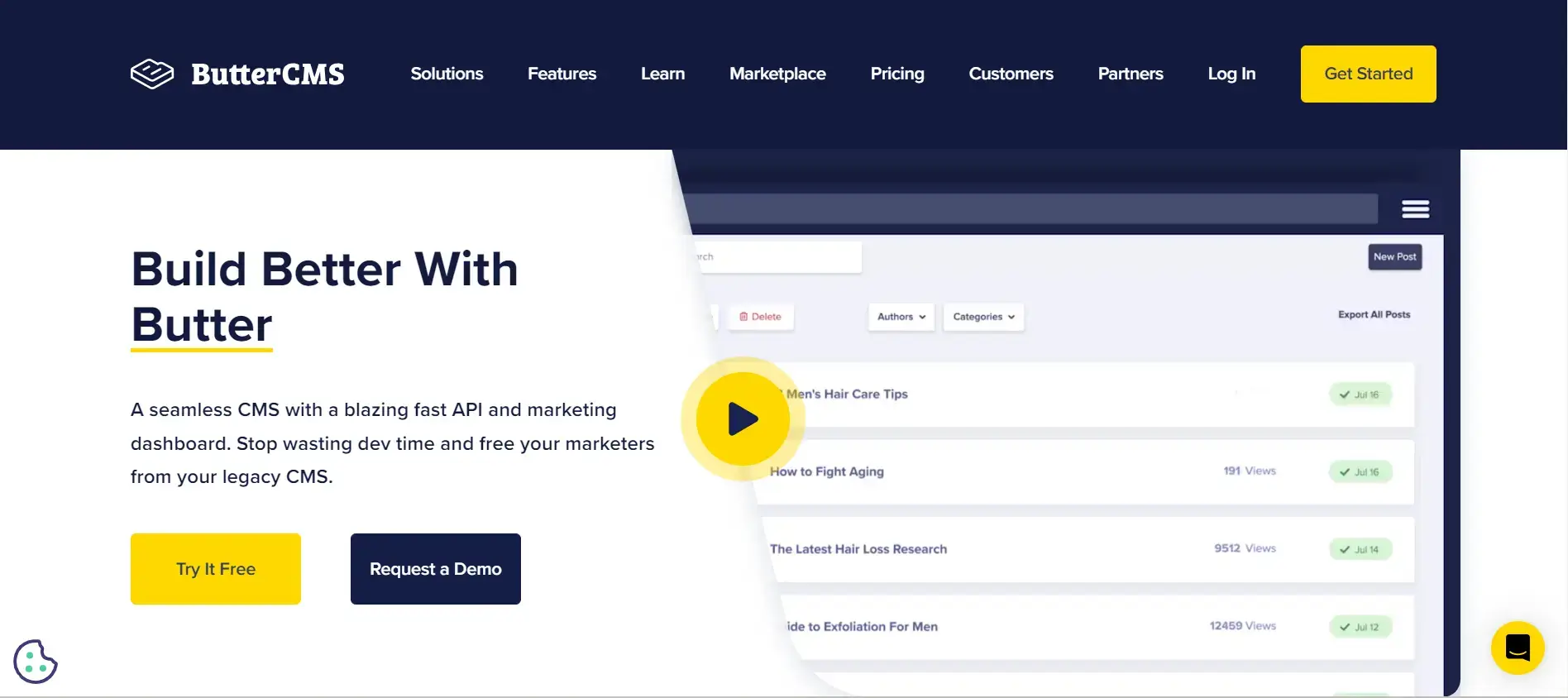Open the Features menu

[562, 74]
